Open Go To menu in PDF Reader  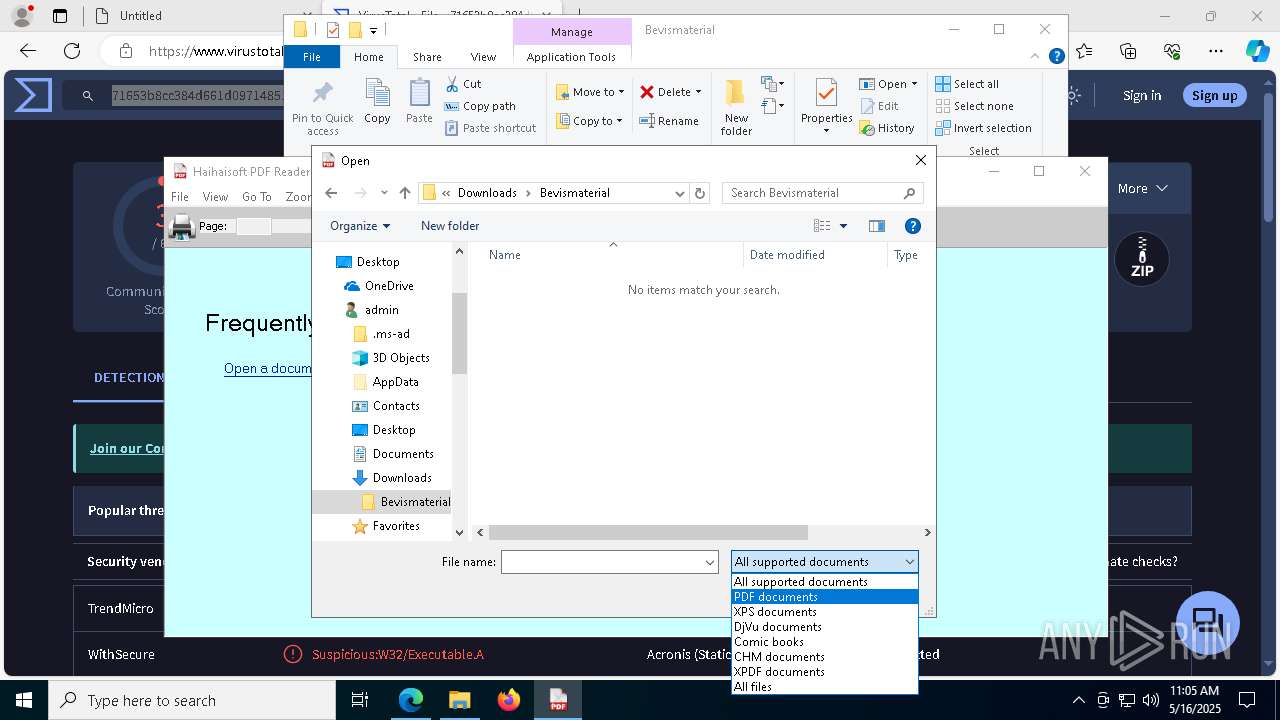coord(256,197)
